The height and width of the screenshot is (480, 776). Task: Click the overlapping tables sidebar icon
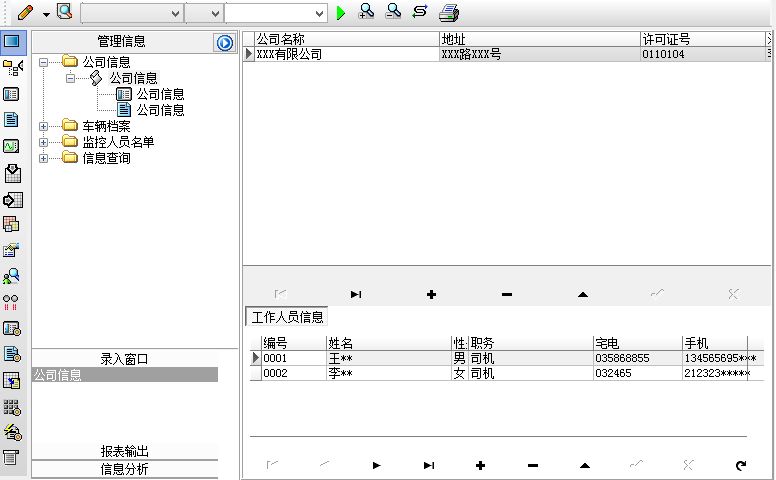pyautogui.click(x=11, y=225)
